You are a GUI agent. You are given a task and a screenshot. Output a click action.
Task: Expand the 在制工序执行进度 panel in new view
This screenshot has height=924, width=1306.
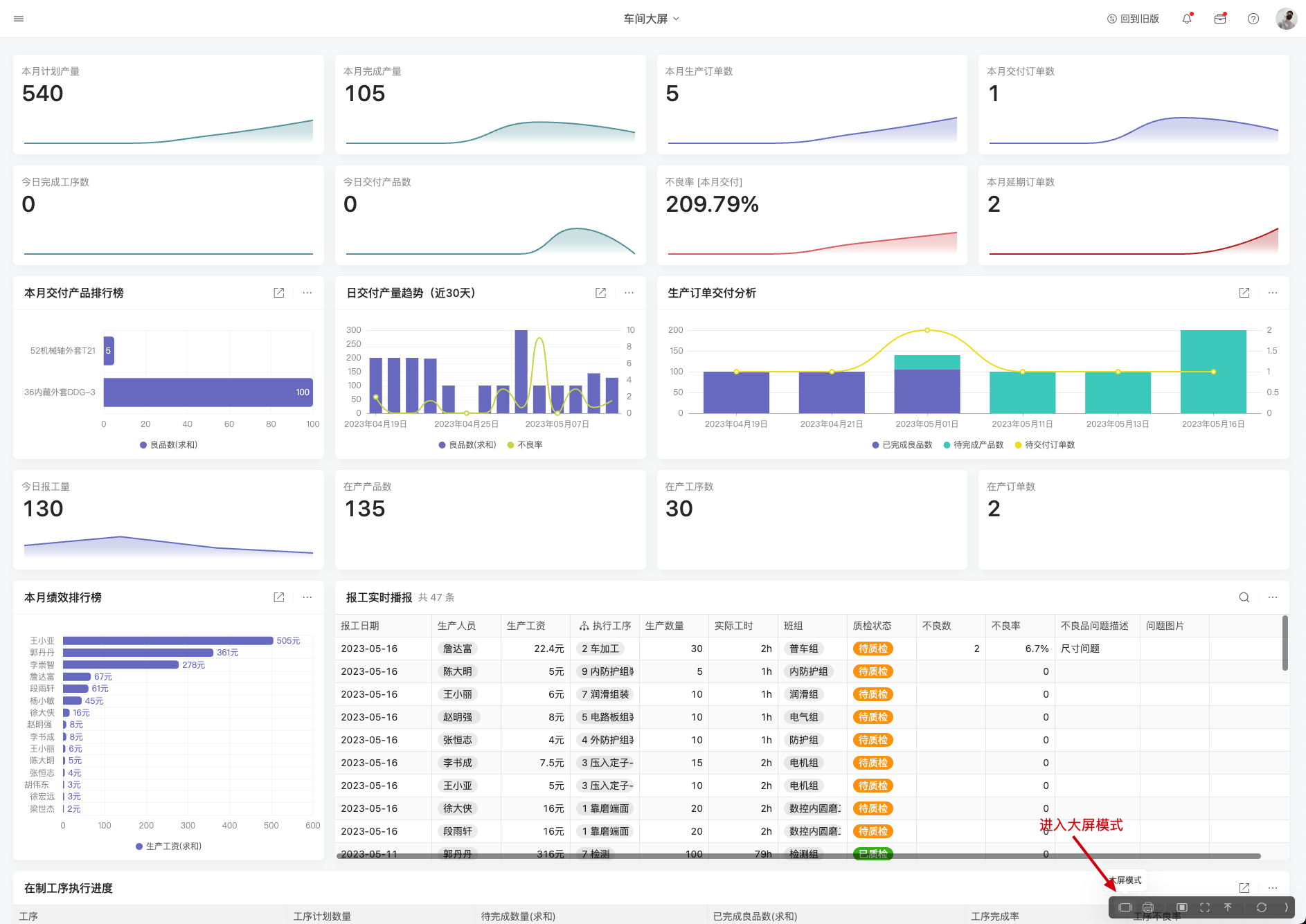(x=1244, y=888)
